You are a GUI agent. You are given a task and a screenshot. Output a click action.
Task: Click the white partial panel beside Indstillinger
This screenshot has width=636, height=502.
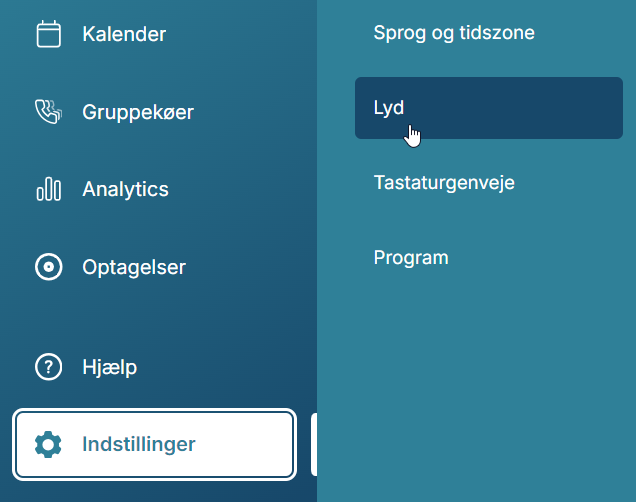(314, 444)
